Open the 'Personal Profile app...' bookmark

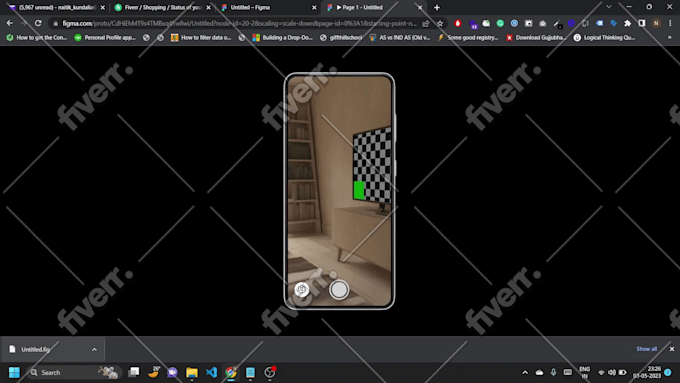[x=105, y=38]
